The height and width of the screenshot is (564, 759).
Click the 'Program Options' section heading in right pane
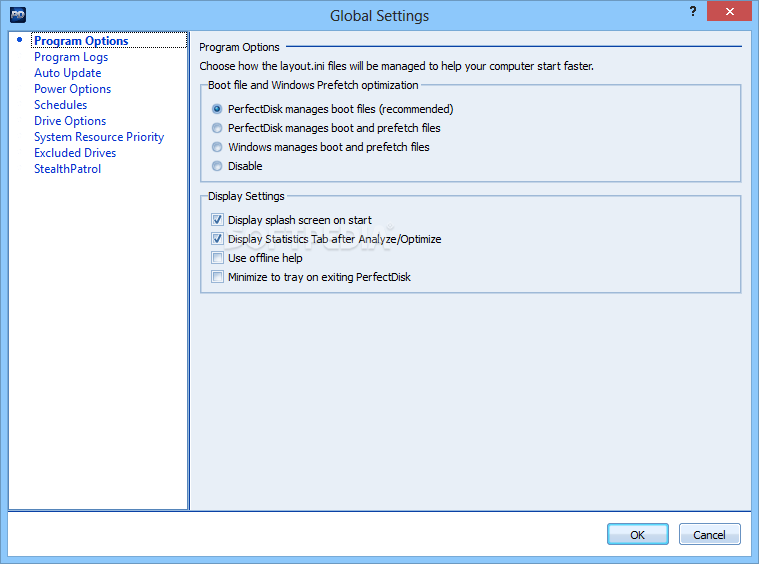pyautogui.click(x=239, y=47)
